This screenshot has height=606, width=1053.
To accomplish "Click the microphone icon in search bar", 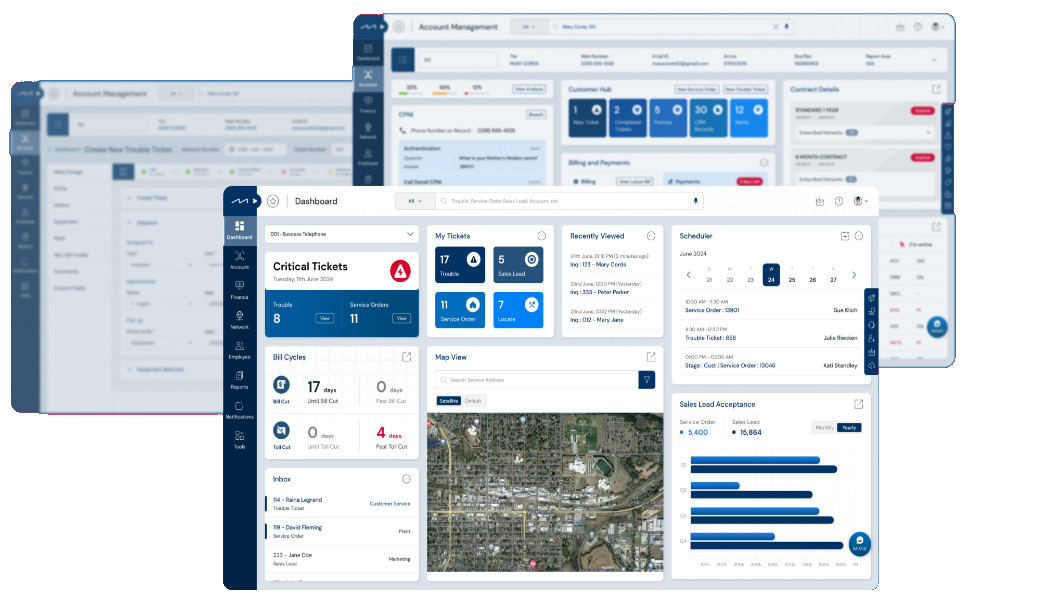I will 696,201.
